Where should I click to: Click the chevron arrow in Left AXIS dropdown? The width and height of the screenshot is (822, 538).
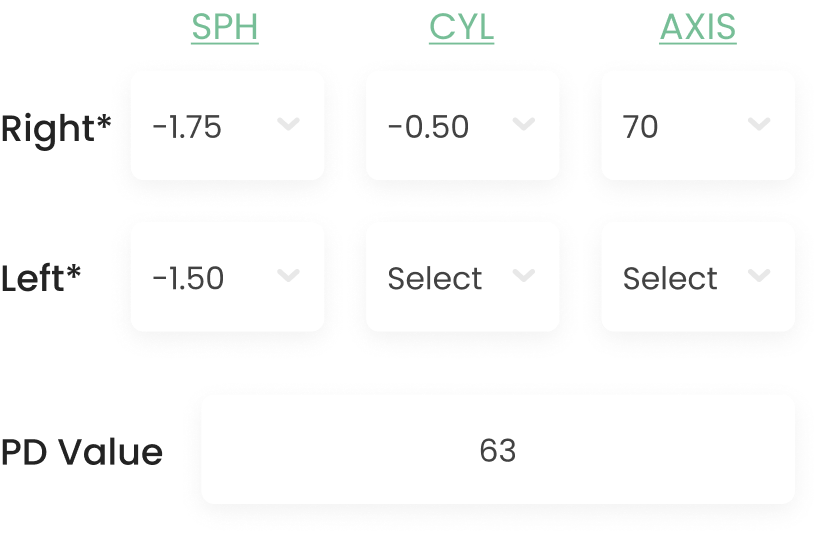coord(759,275)
